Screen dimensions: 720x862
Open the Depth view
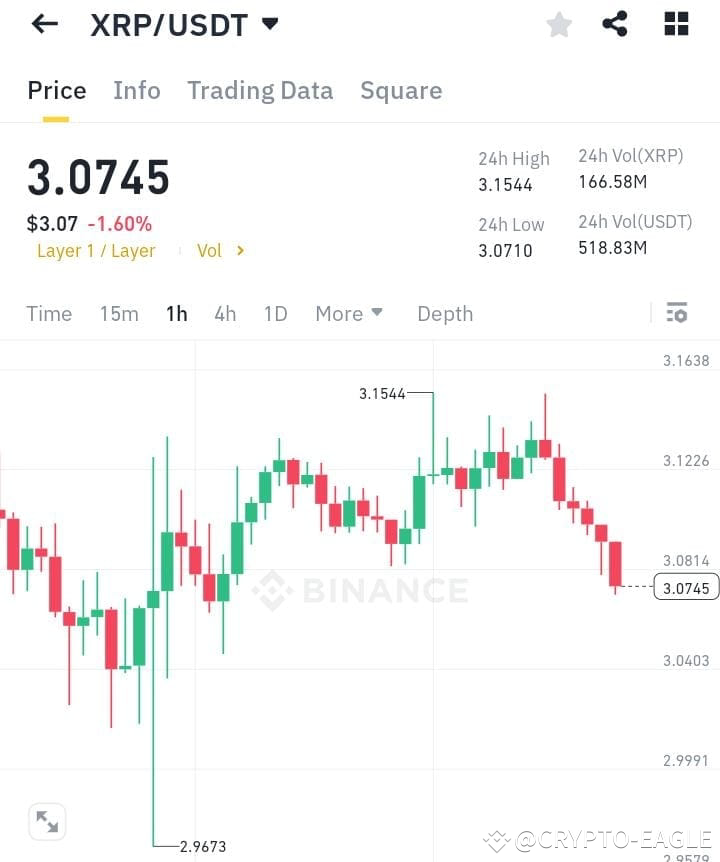point(445,313)
